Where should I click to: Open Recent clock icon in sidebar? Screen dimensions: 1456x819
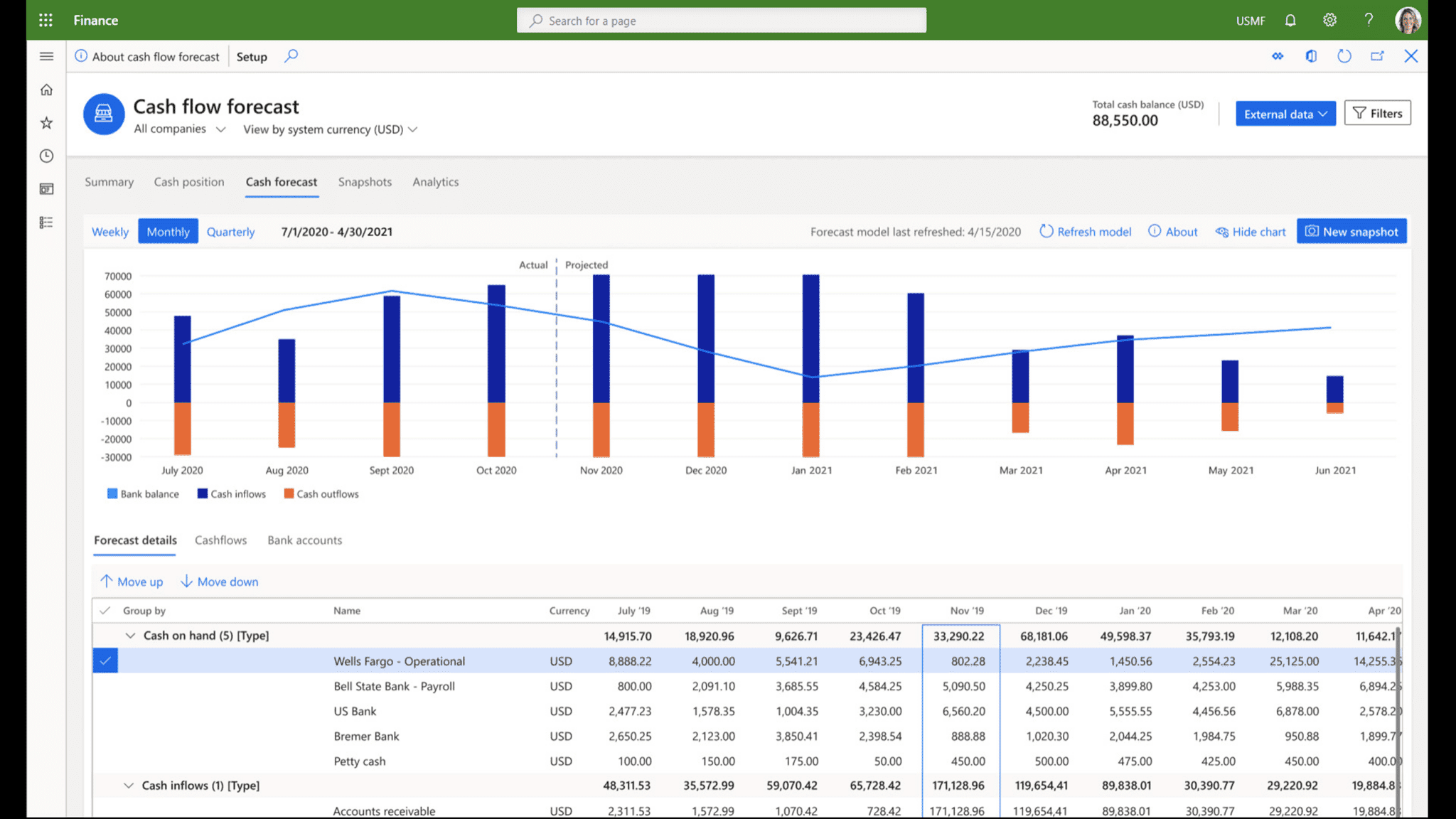46,156
